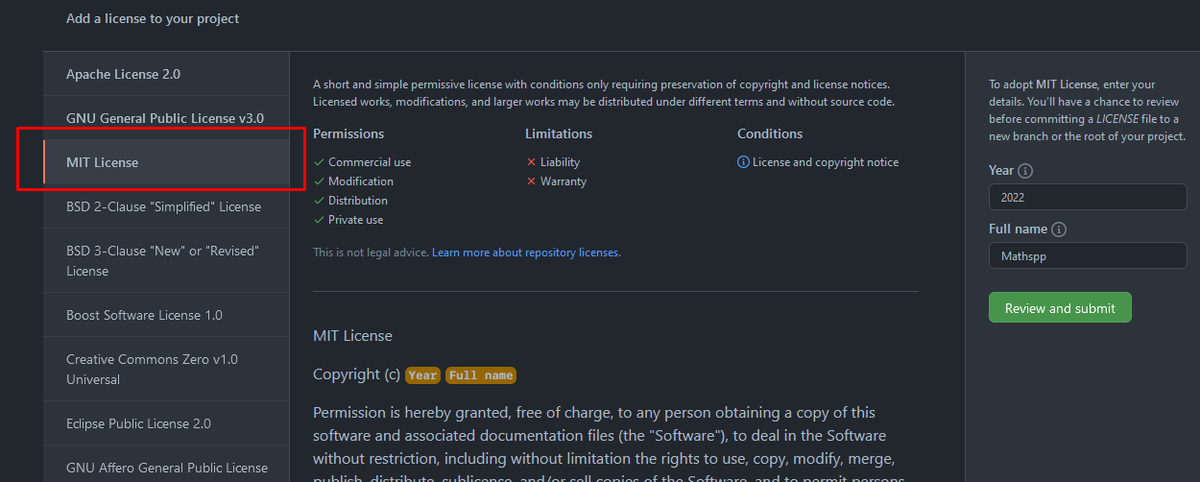Click the info icon beside License and copyright notice

pos(743,162)
